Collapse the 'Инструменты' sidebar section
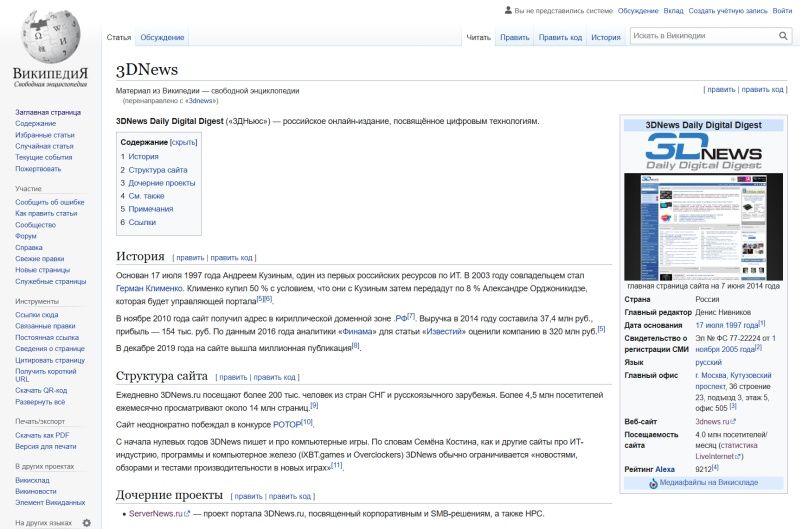This screenshot has height=529, width=800. (x=36, y=301)
